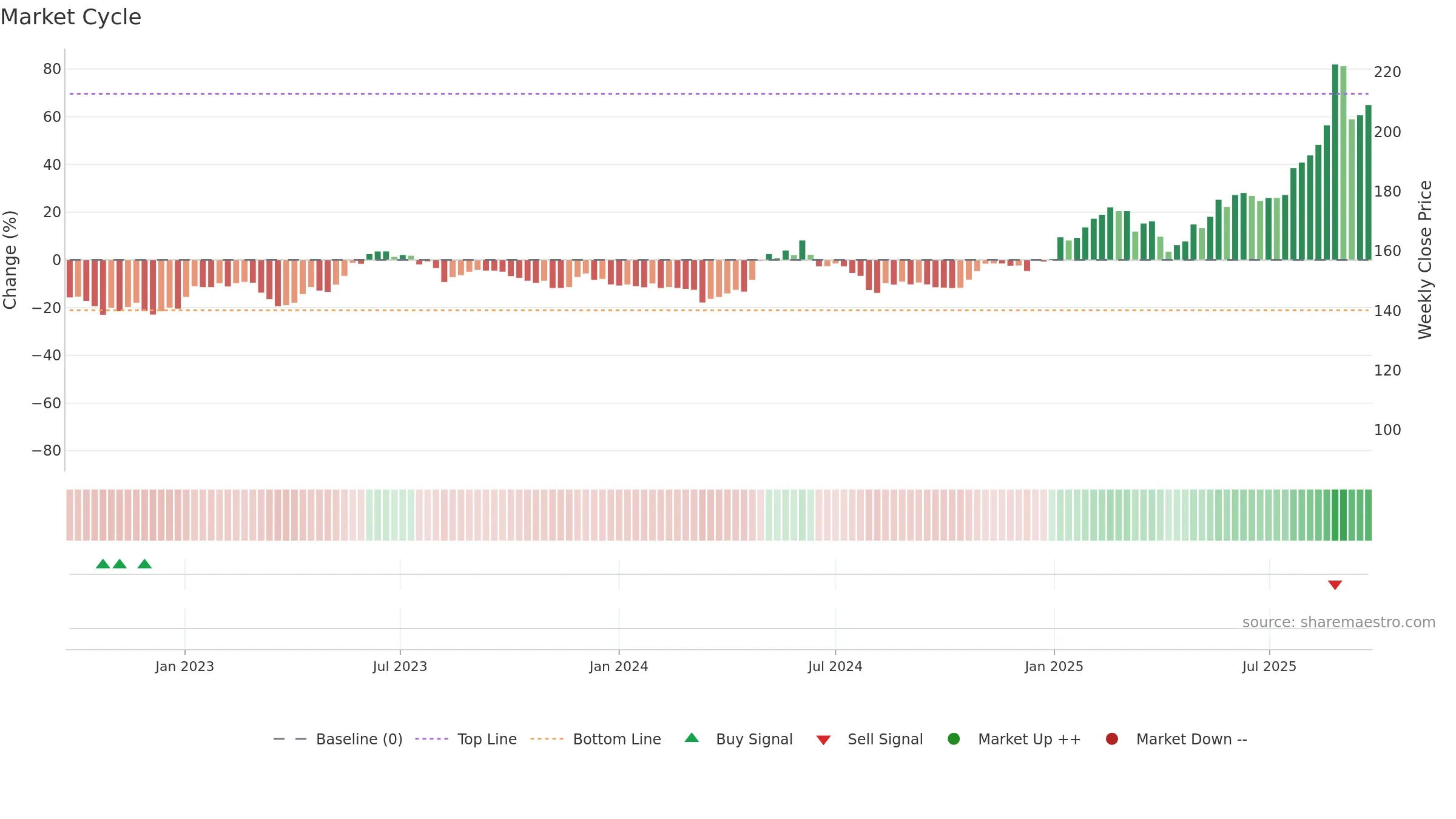Toggle the Bottom Line legend entry
Image resolution: width=1456 pixels, height=819 pixels.
point(596,739)
